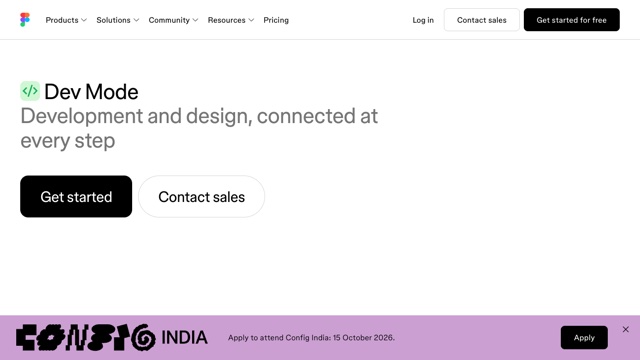The width and height of the screenshot is (640, 360).
Task: Click the Config logo in banner
Action: (x=86, y=338)
